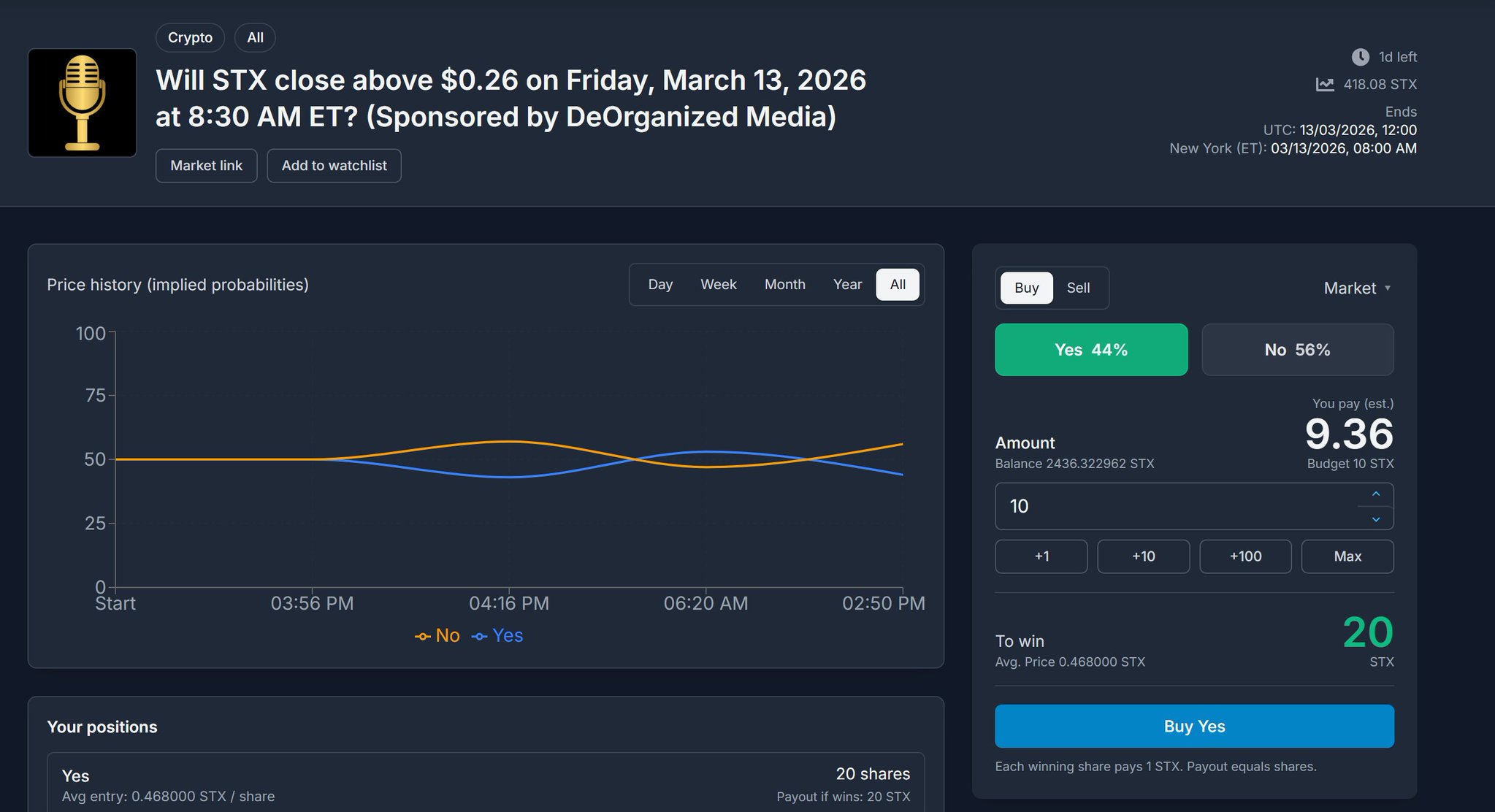Open the Market order type dropdown
This screenshot has height=812, width=1495.
(1356, 288)
